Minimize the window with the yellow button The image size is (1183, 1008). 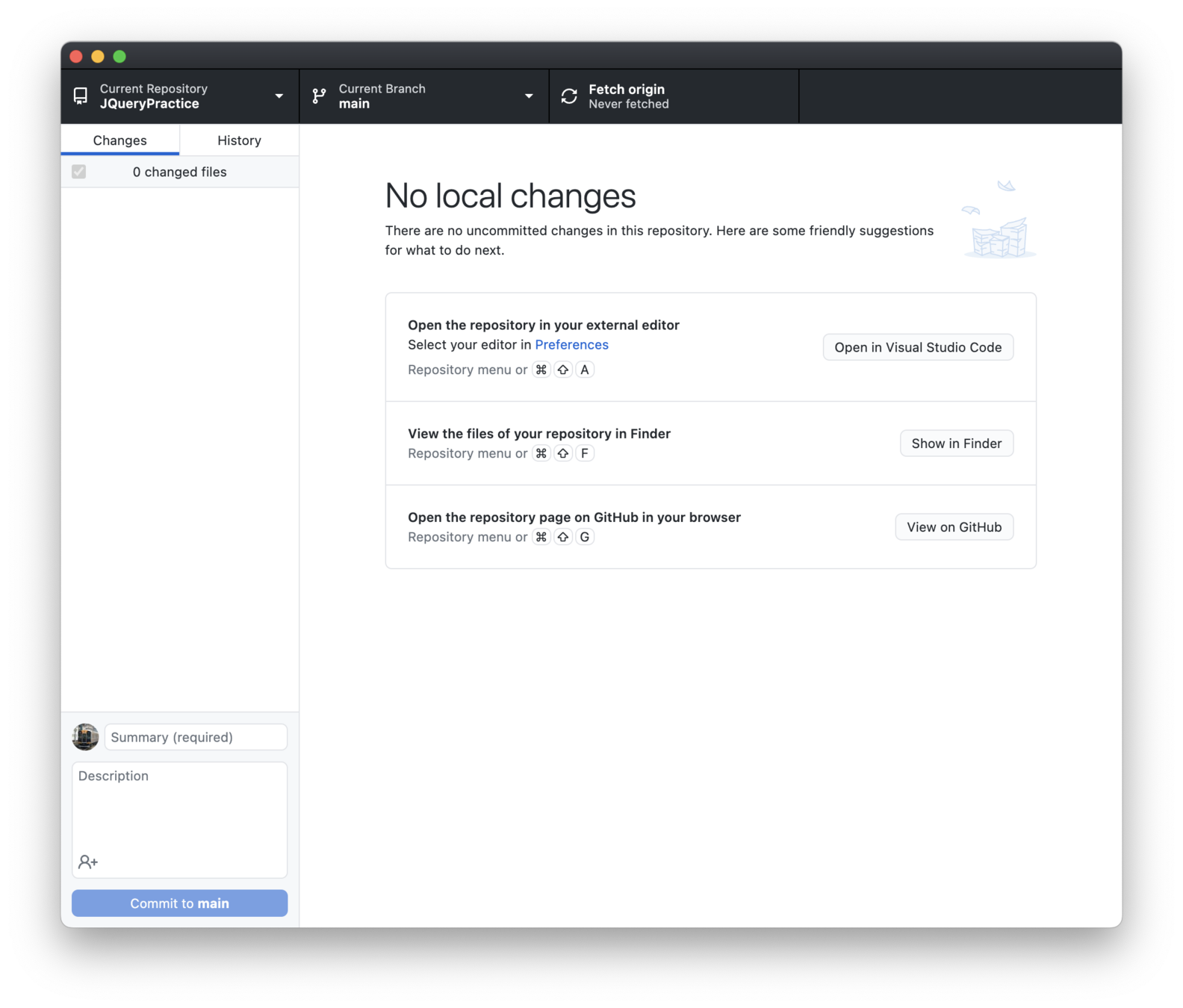click(x=98, y=56)
